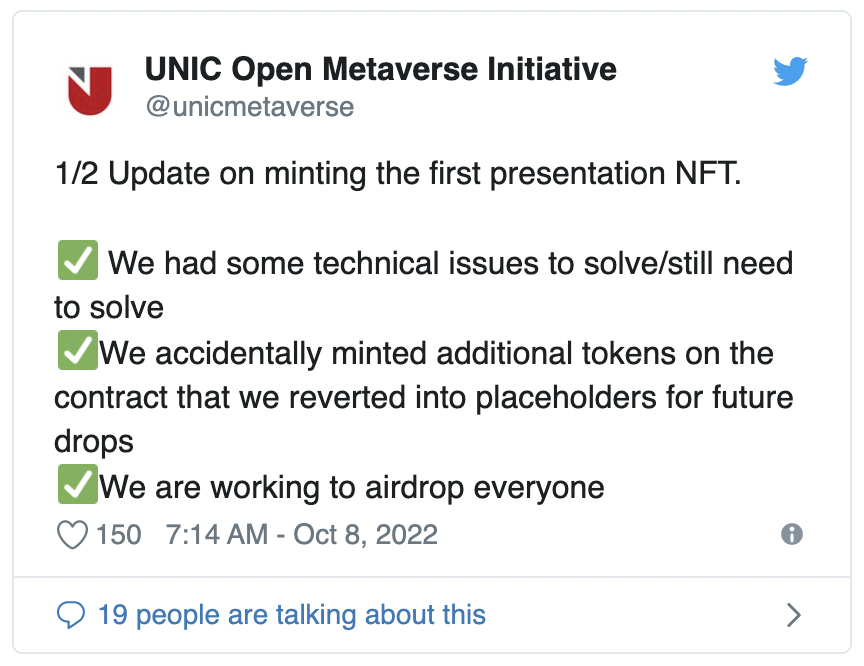
Task: Open the UNIC Open Metaverse Initiative profile name
Action: [381, 69]
